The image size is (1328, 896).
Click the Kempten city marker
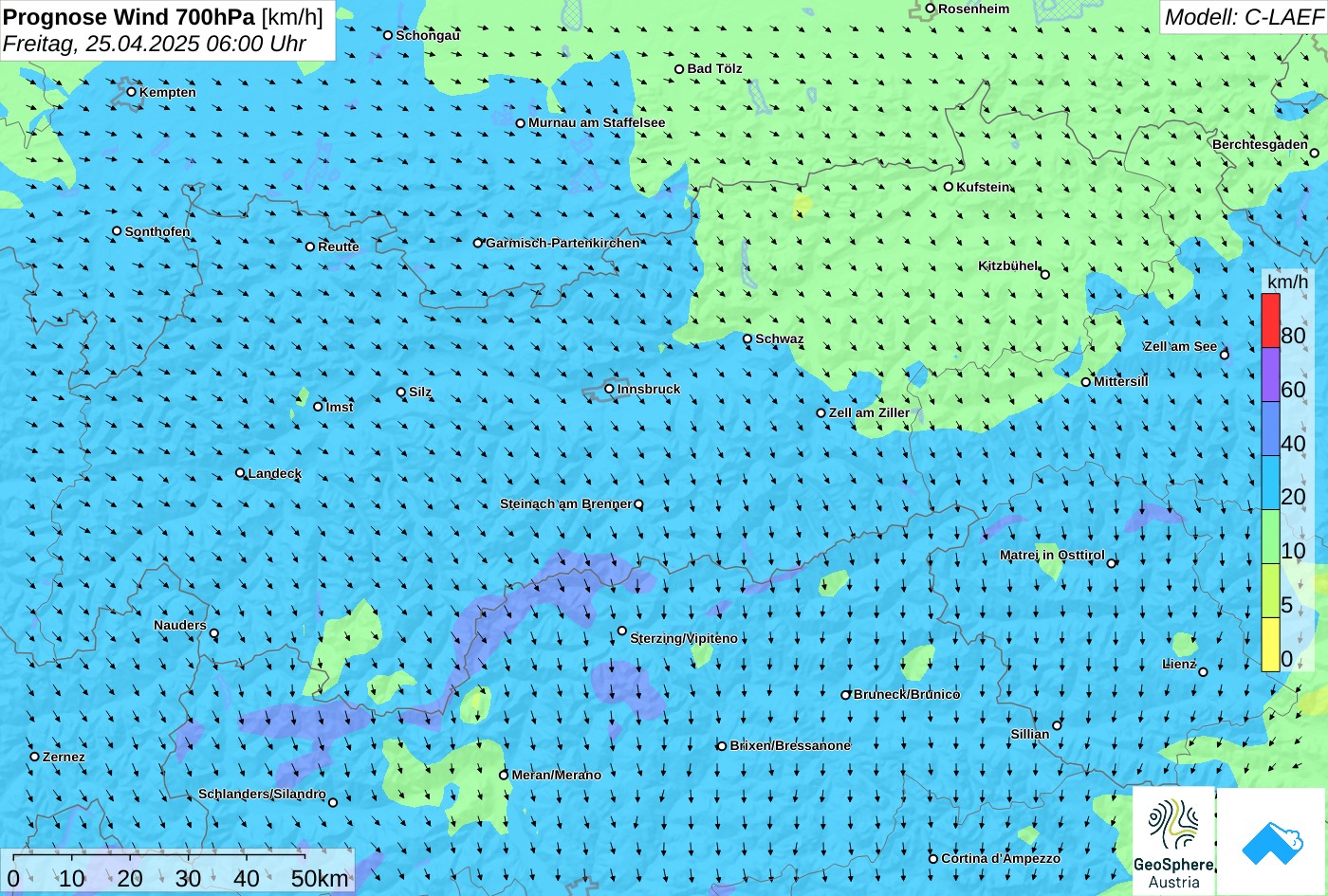(x=132, y=92)
